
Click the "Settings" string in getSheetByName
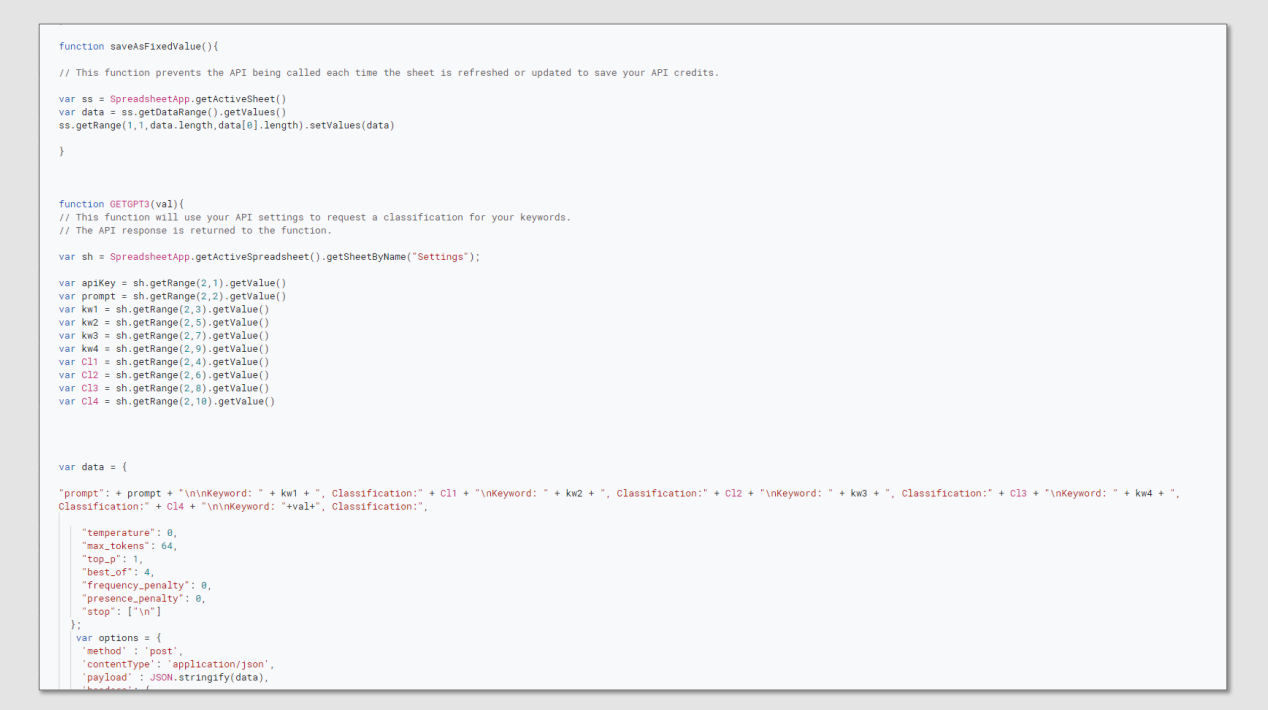point(443,257)
